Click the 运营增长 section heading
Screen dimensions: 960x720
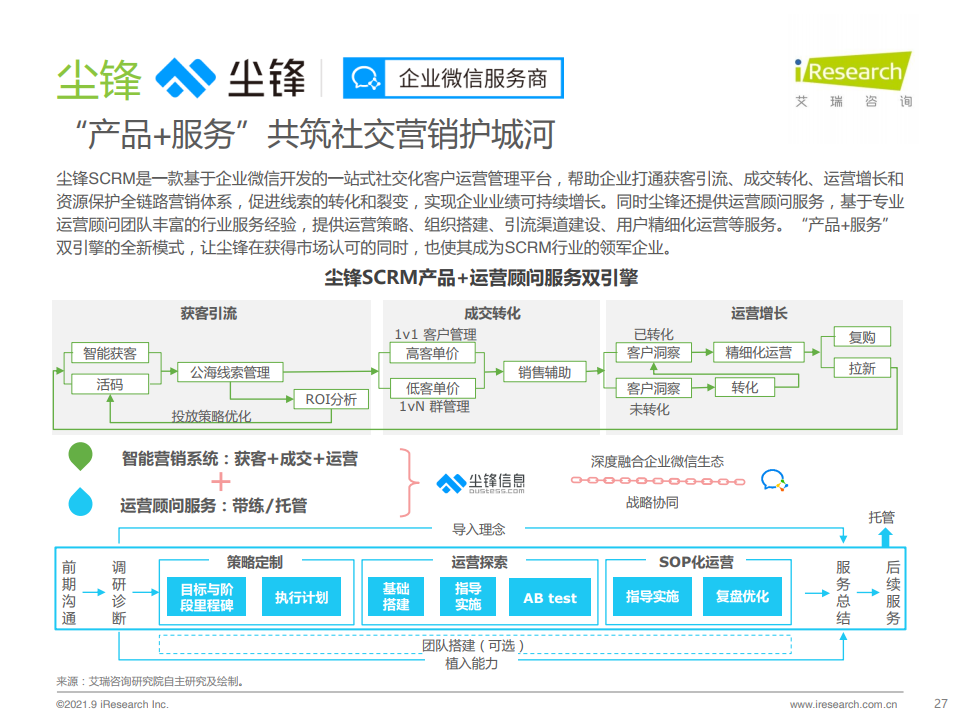(x=759, y=313)
